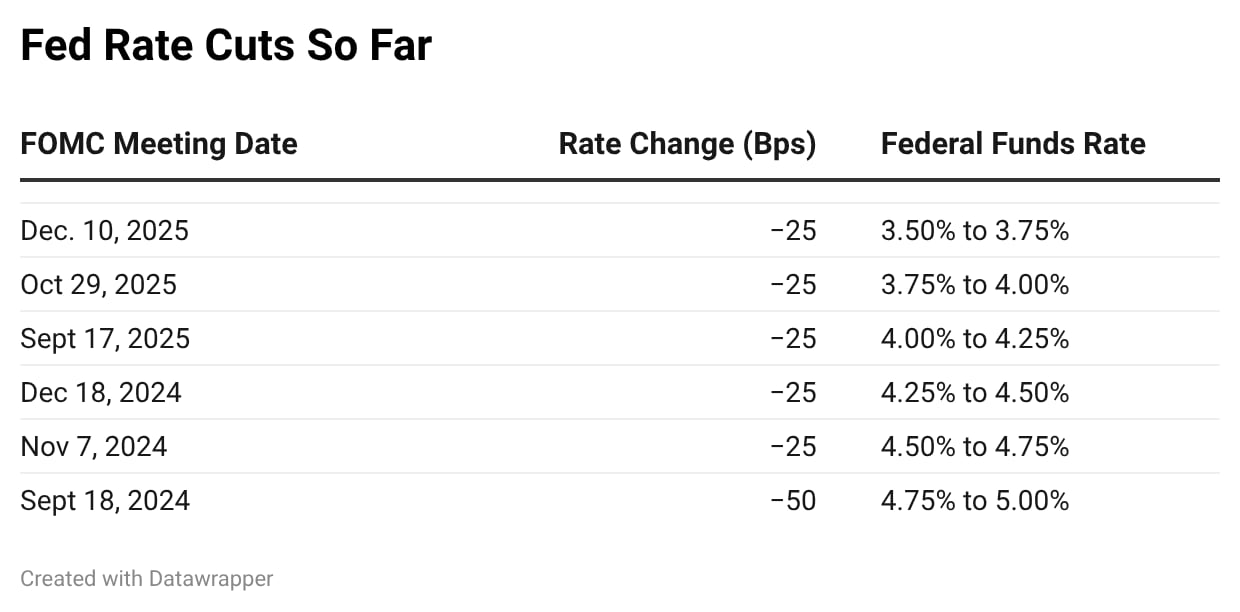Click the 3.75% to 4.00% rate cell
Screen dimensions: 1240x612
(x=974, y=285)
